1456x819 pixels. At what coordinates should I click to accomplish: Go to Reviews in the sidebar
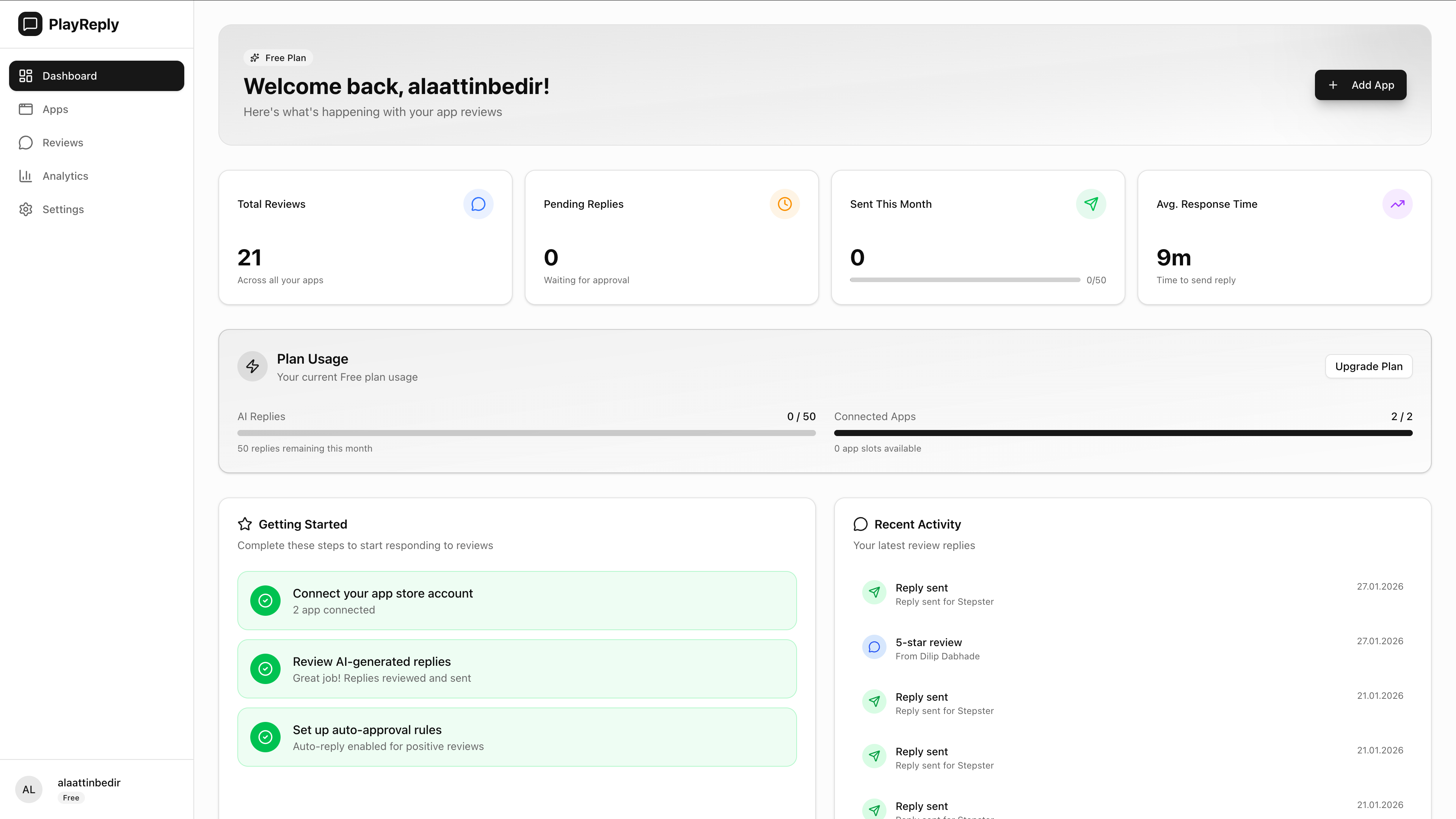click(62, 143)
